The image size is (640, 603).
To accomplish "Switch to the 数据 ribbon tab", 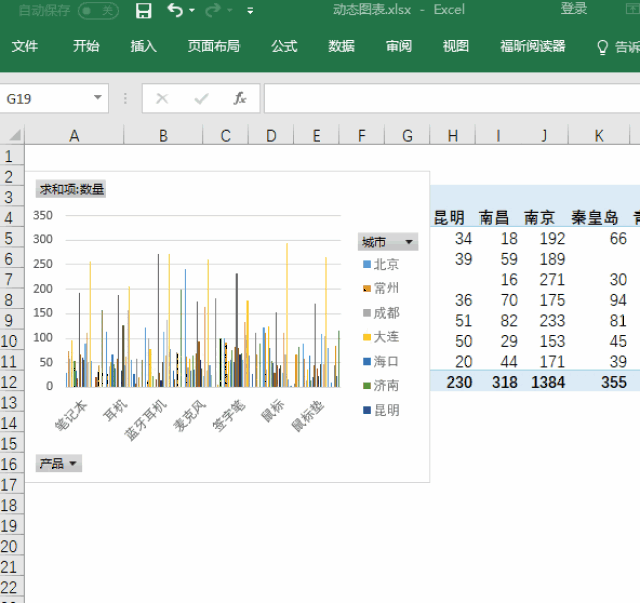I will click(341, 46).
